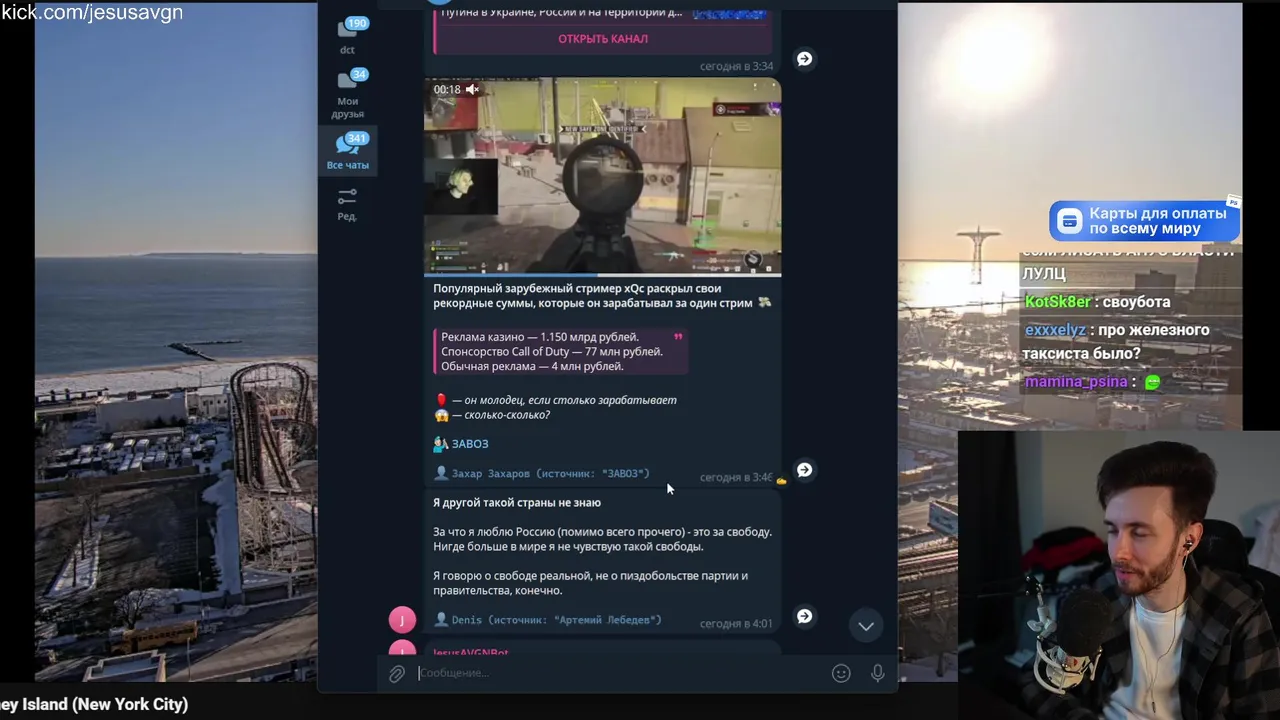
Task: Unmute the xQc video via speaker icon
Action: 472,89
